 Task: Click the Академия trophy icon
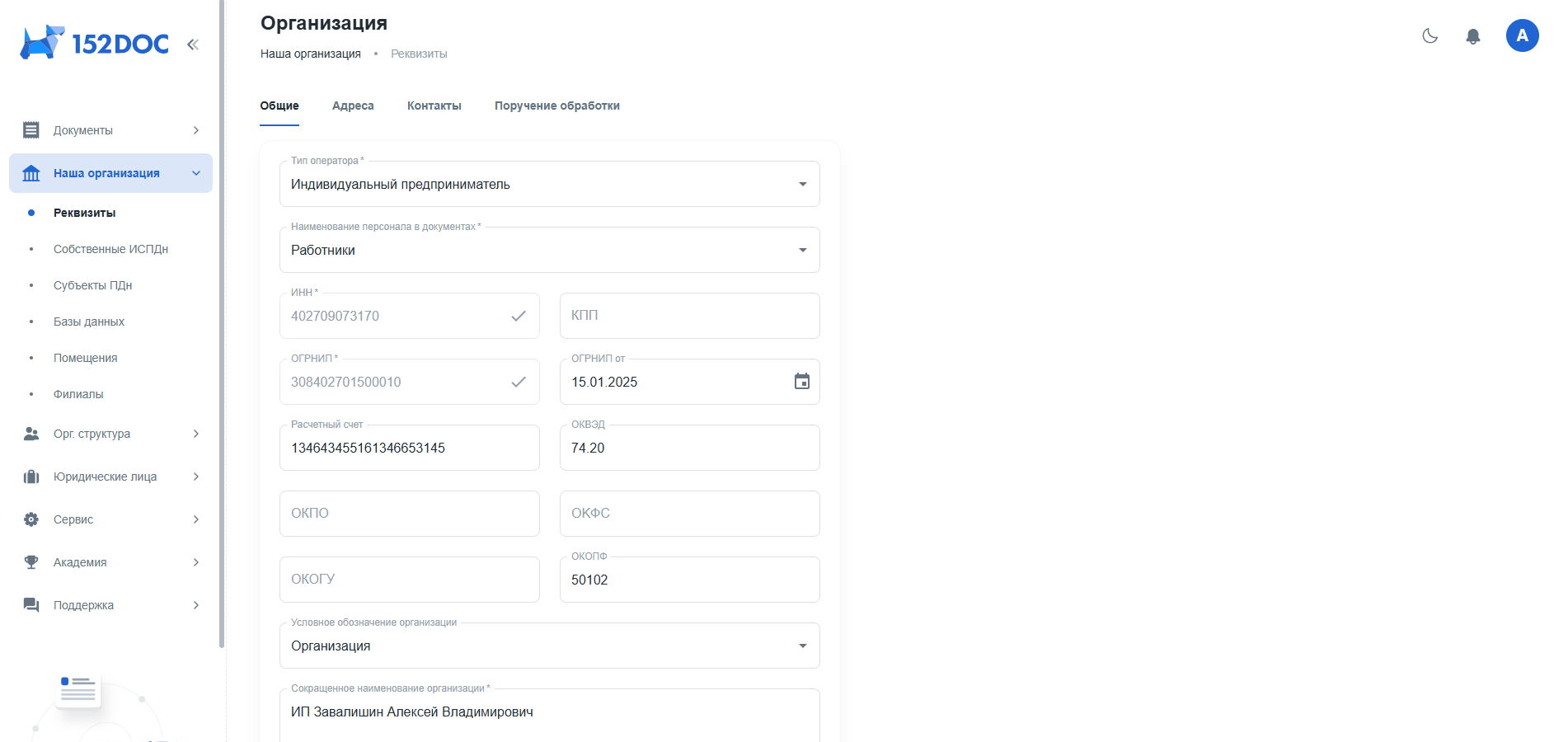[x=31, y=562]
